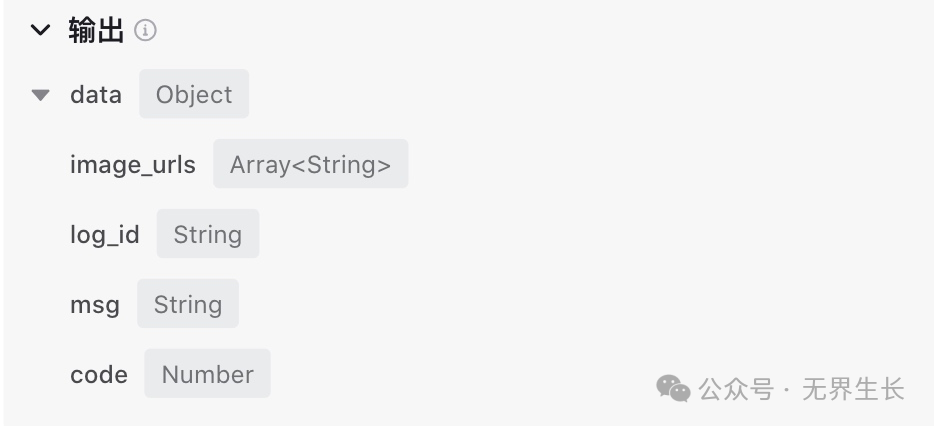The height and width of the screenshot is (426, 934).
Task: Click the 输出 section heading
Action: 96,31
